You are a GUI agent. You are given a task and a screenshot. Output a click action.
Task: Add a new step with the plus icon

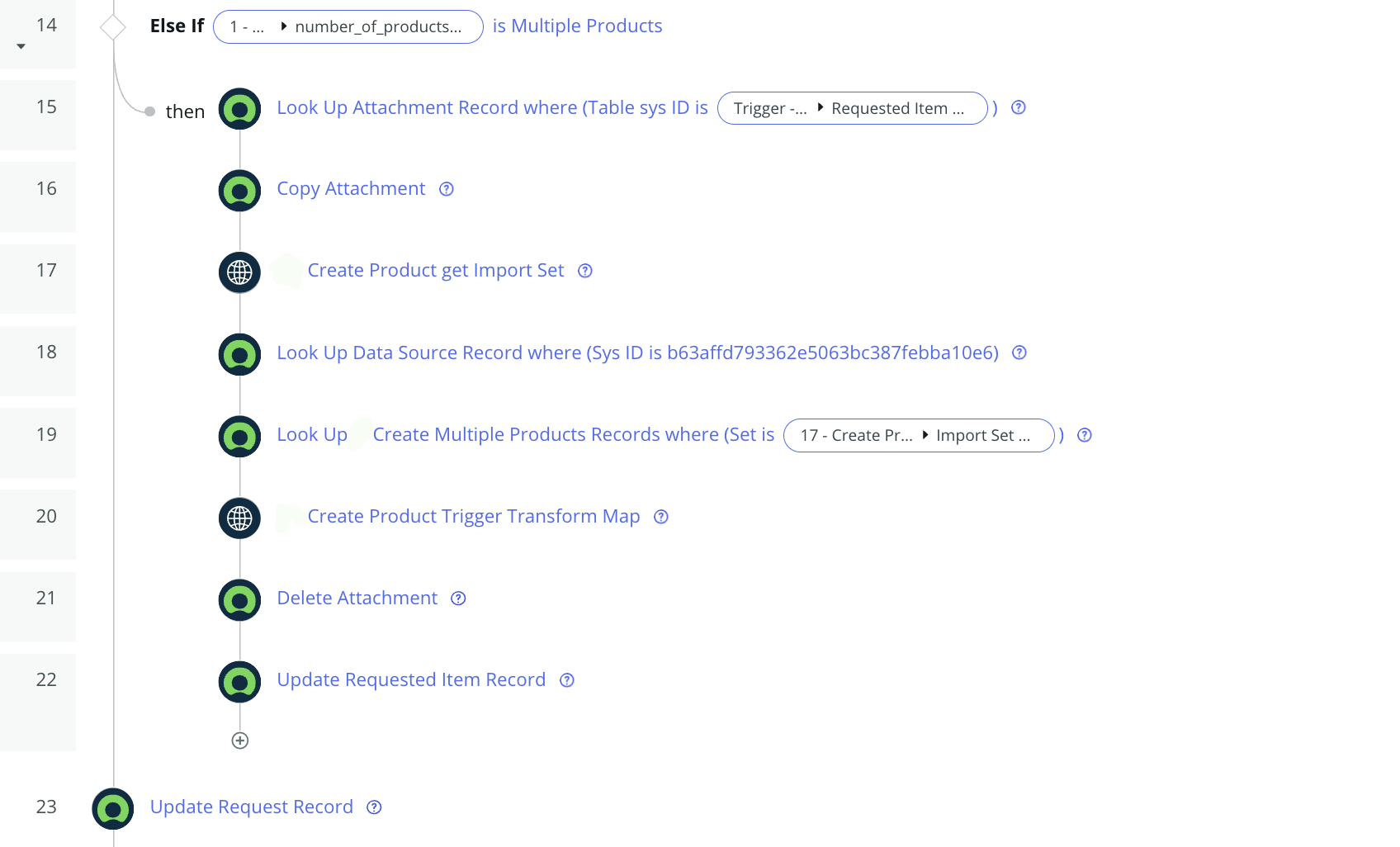(x=240, y=741)
